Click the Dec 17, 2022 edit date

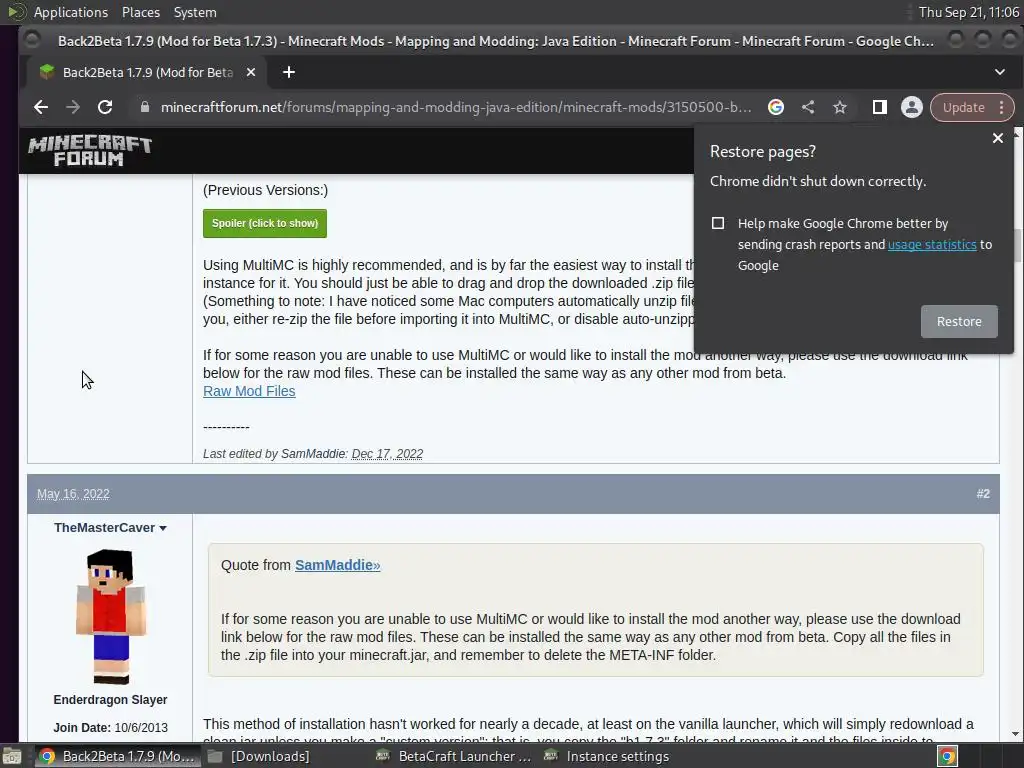point(387,454)
